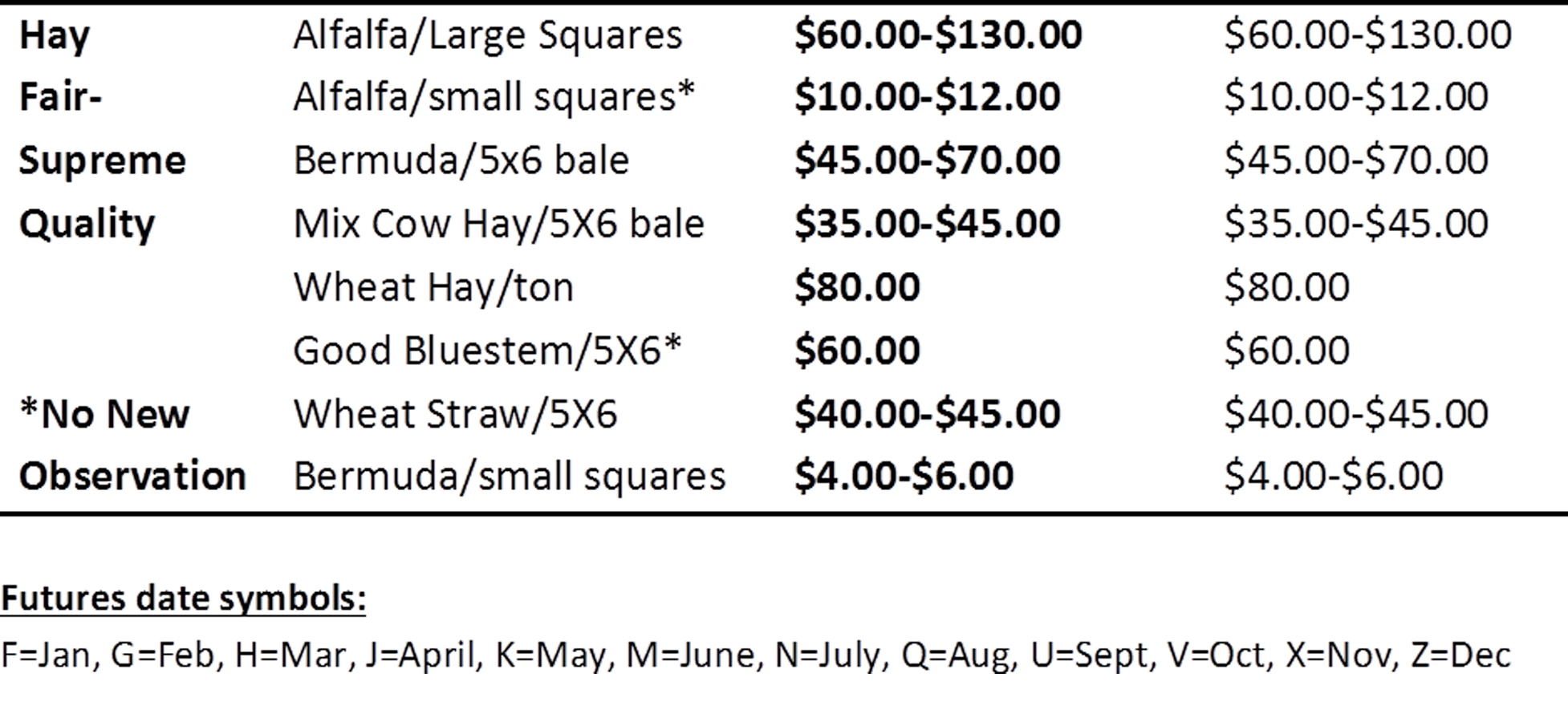Click the Alfalfa/Large Squares label
The image size is (1568, 722).
click(488, 36)
